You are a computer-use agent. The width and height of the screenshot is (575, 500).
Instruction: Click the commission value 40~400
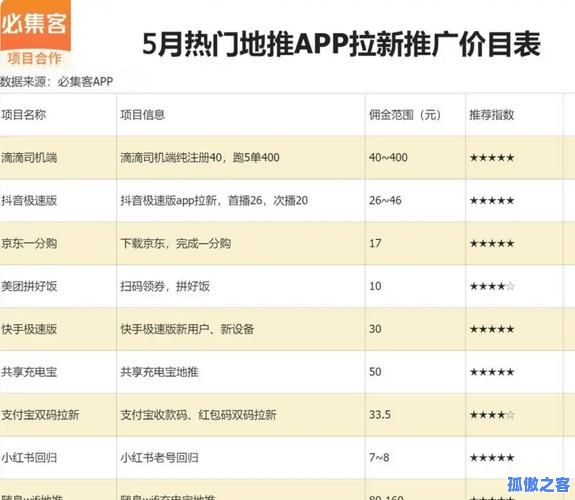click(x=388, y=158)
